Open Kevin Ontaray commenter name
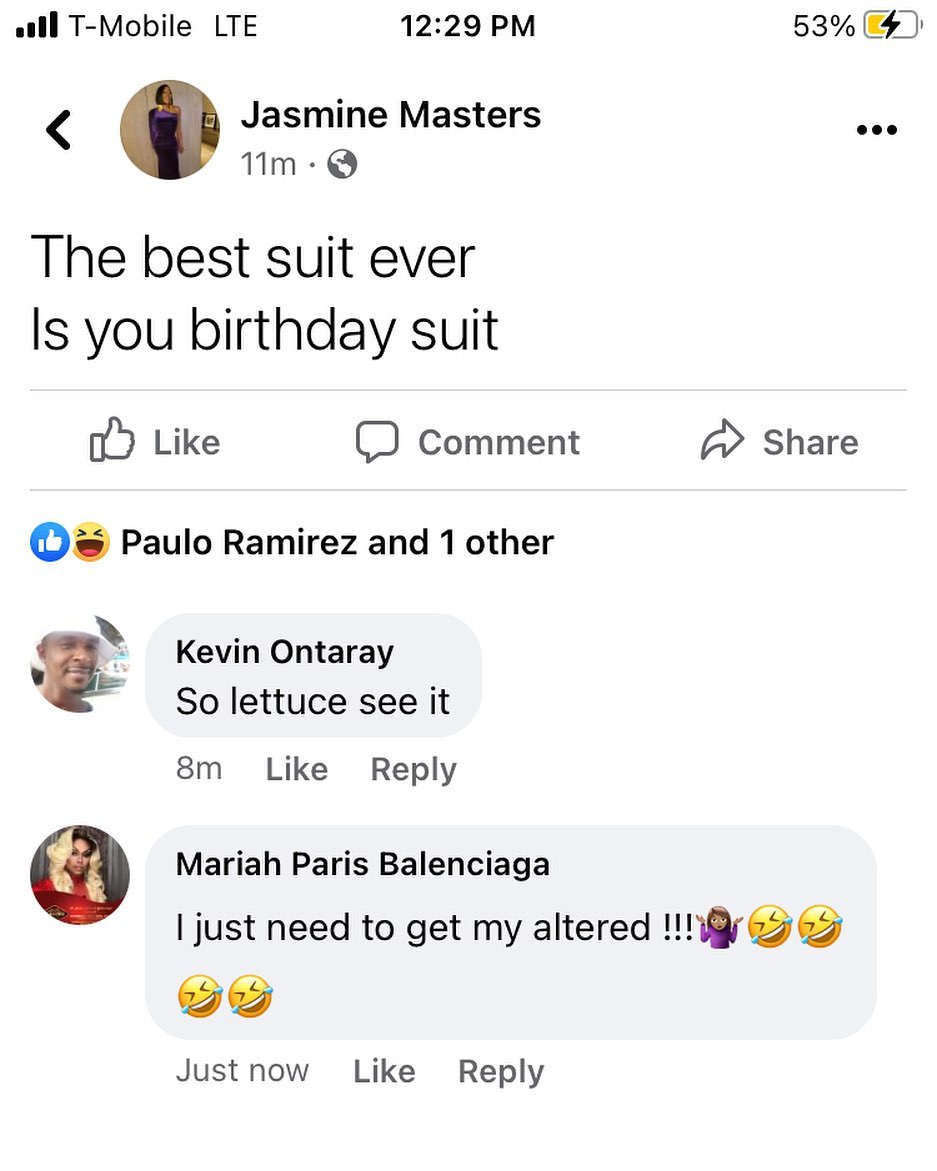This screenshot has width=937, height=1171. coord(285,652)
